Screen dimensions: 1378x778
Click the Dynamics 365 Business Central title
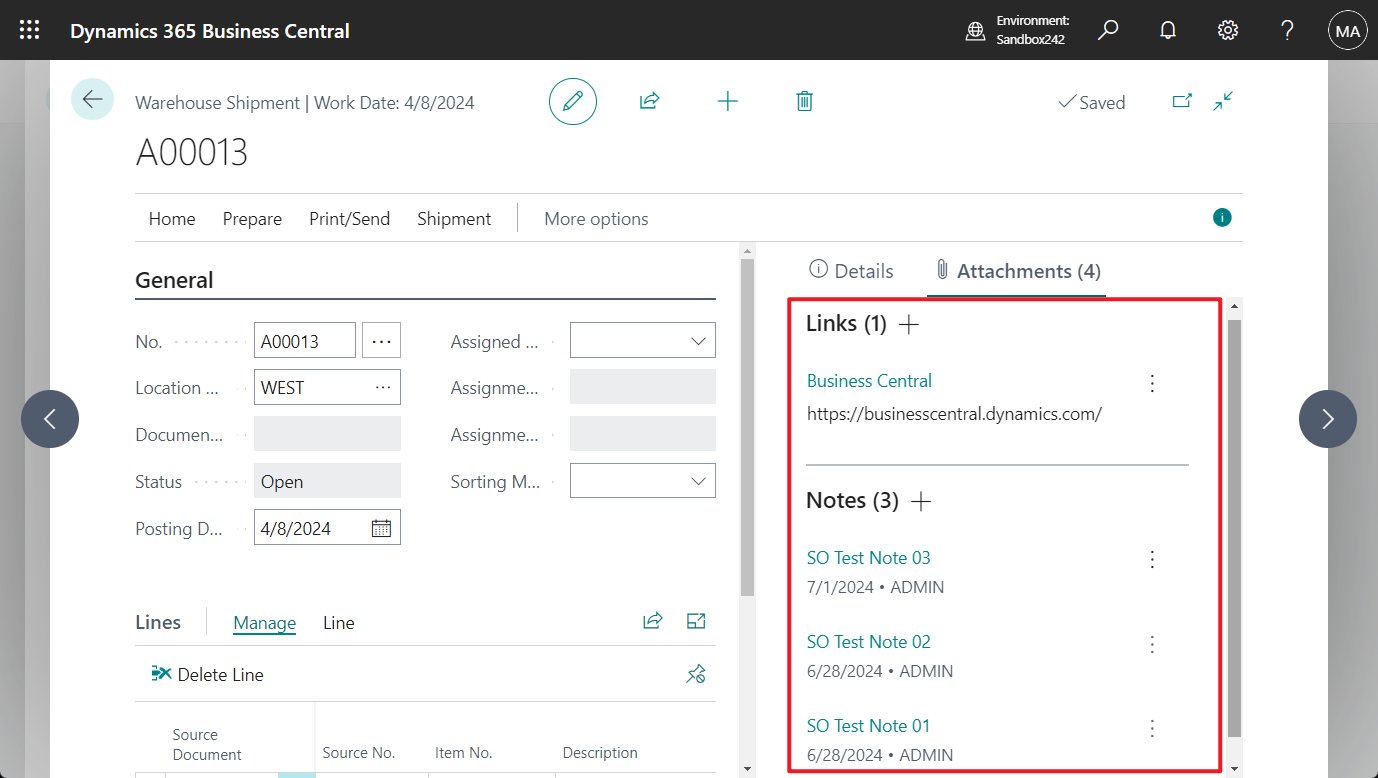(x=210, y=31)
